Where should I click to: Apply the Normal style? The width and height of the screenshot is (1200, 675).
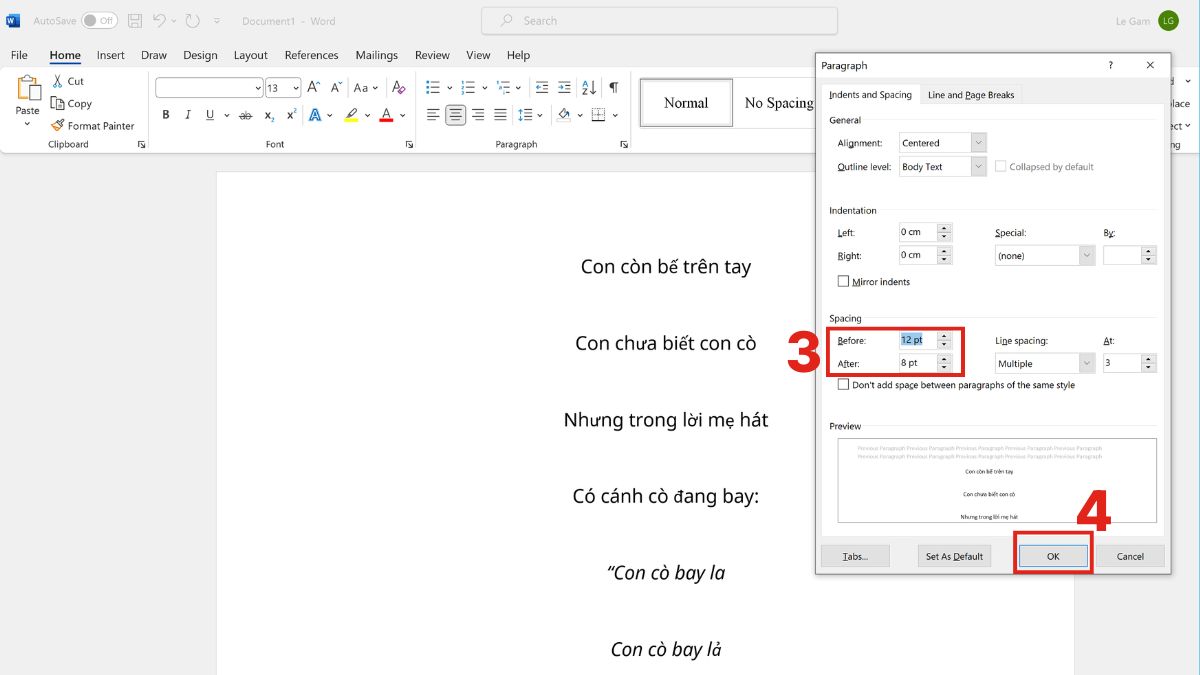pos(686,103)
